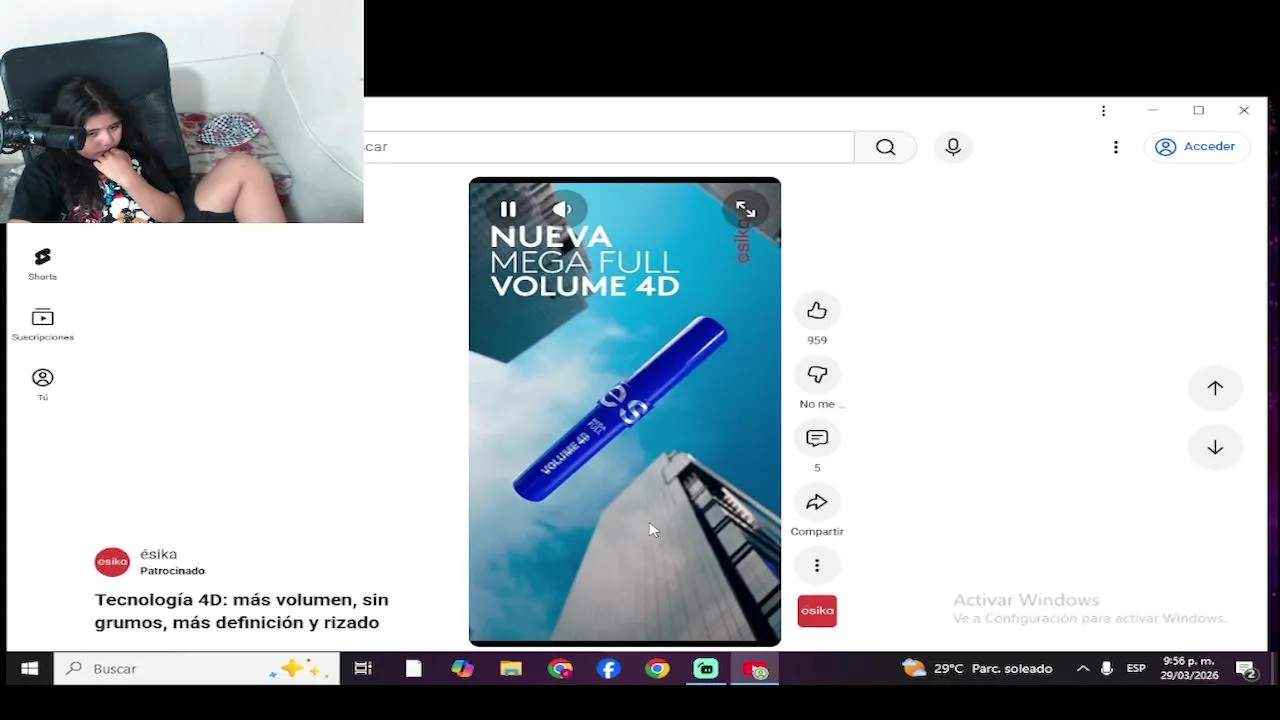Click the red ésika channel thumbnail under actions
Viewport: 1280px width, 720px height.
point(817,611)
